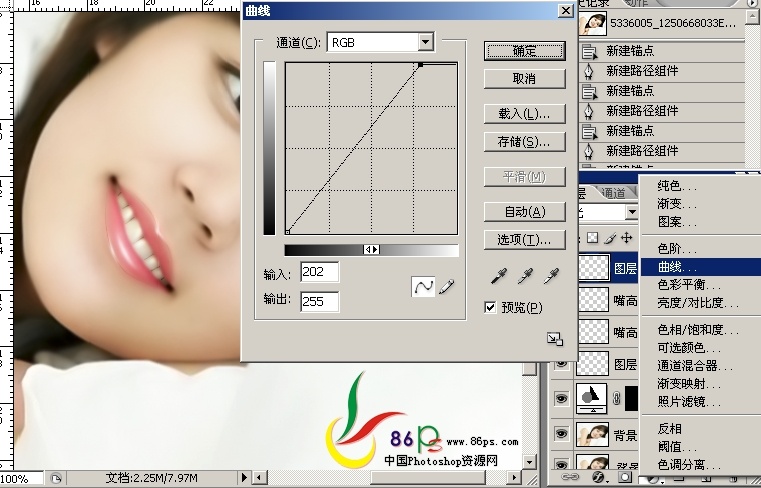Click the history snapshot thumbnail 5336005_1250668033E
The width and height of the screenshot is (761, 488).
pyautogui.click(x=593, y=23)
